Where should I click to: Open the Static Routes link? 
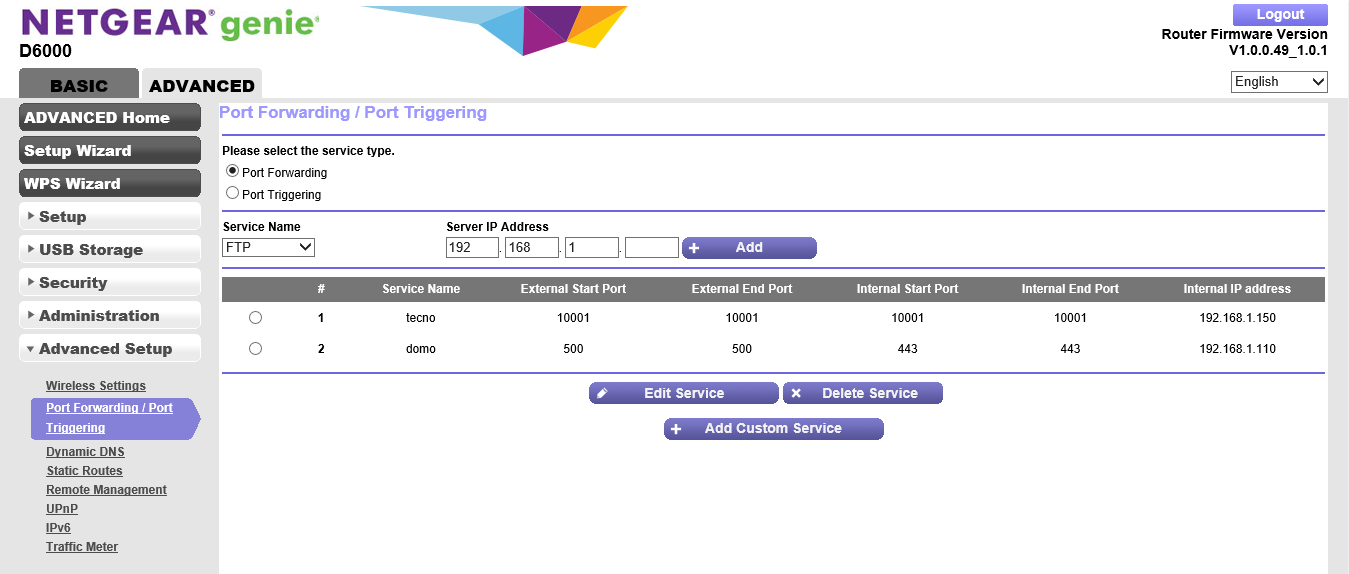(84, 471)
